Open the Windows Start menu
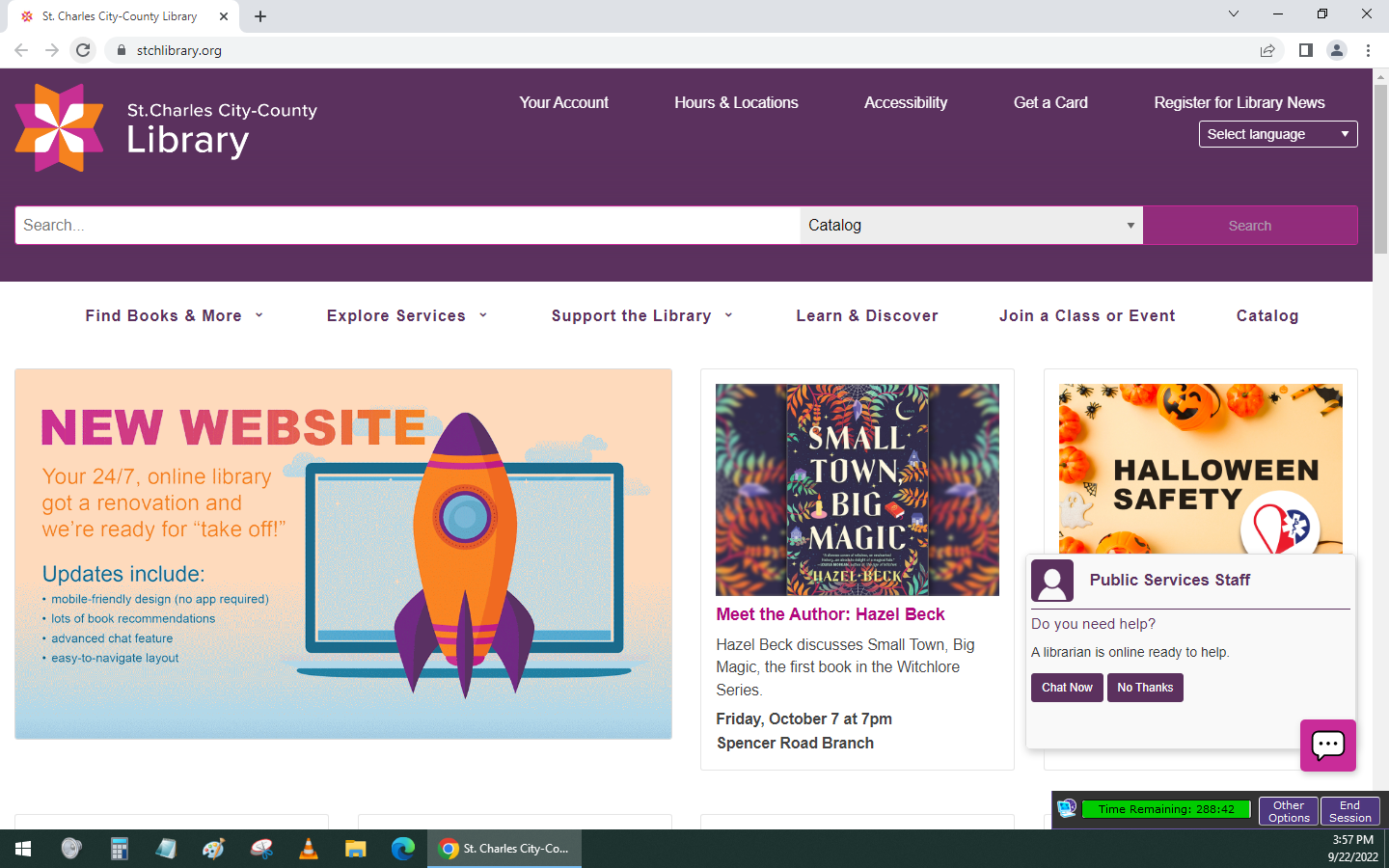1389x868 pixels. [23, 849]
